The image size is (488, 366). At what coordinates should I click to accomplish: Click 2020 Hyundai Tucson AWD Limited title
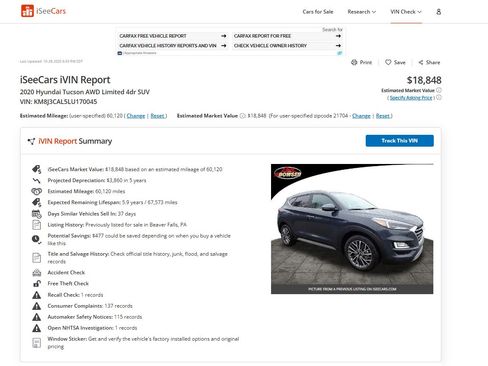click(85, 92)
